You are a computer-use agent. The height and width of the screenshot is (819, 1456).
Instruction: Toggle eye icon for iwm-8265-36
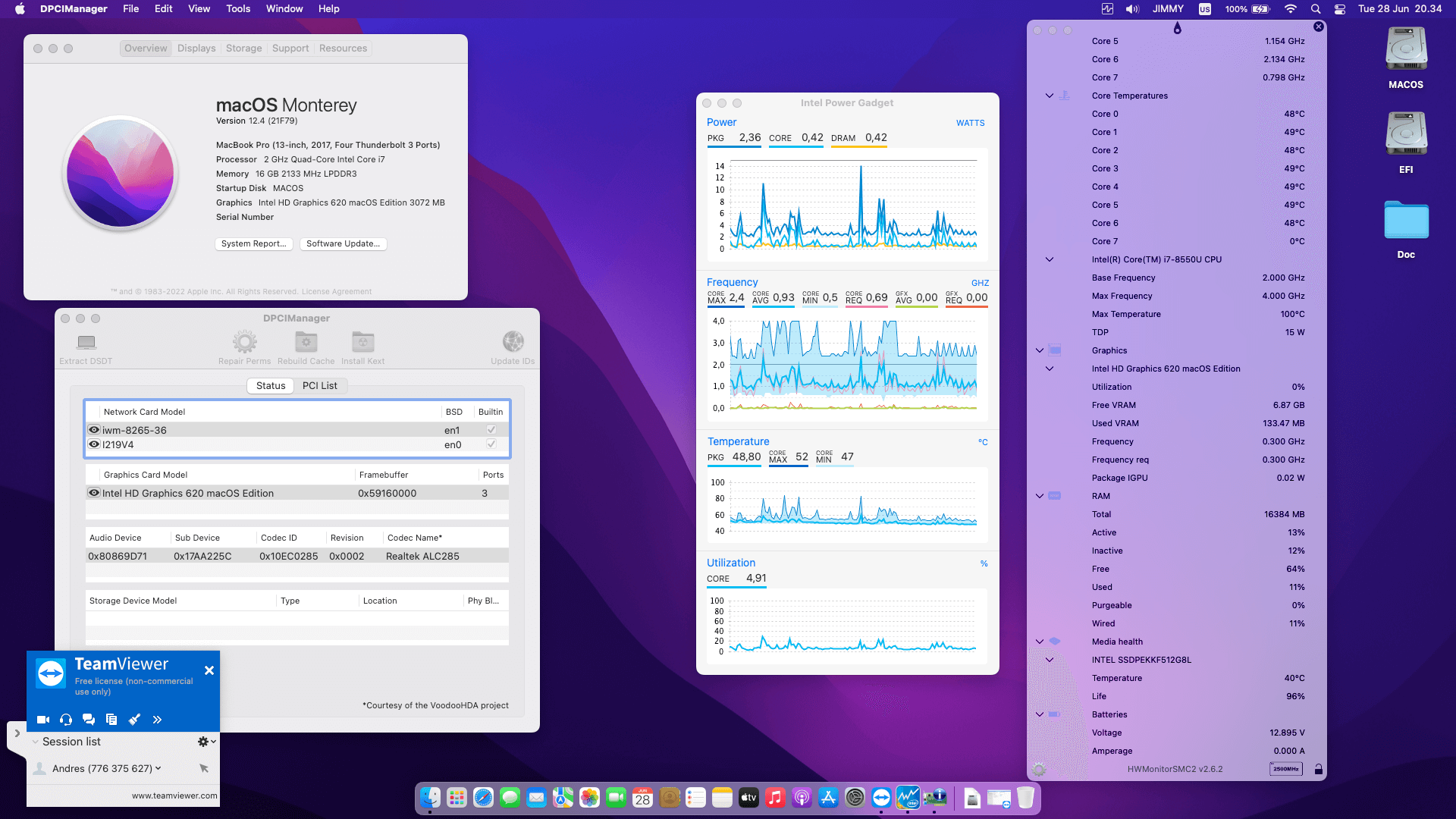click(x=94, y=430)
